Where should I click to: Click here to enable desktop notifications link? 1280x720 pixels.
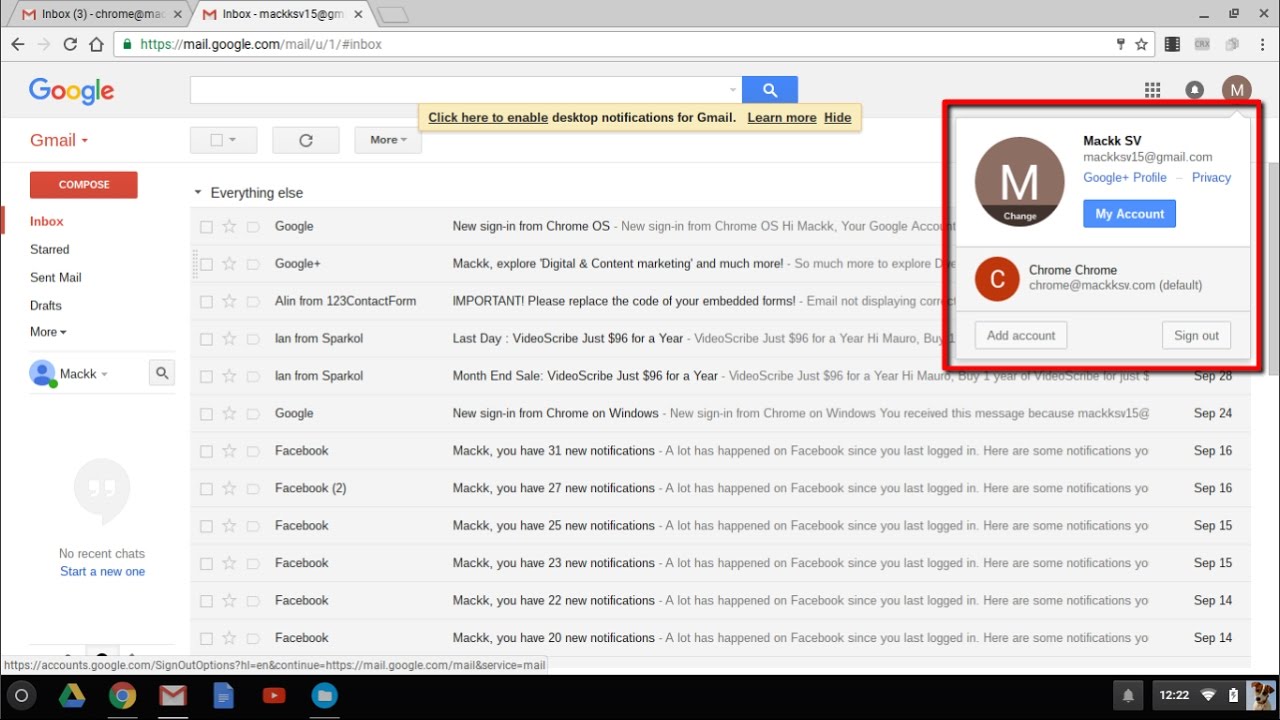[488, 117]
